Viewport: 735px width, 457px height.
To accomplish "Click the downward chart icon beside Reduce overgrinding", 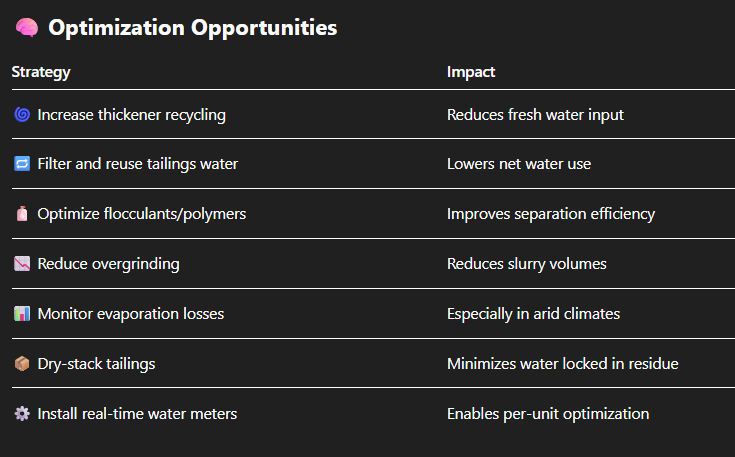I will (22, 264).
